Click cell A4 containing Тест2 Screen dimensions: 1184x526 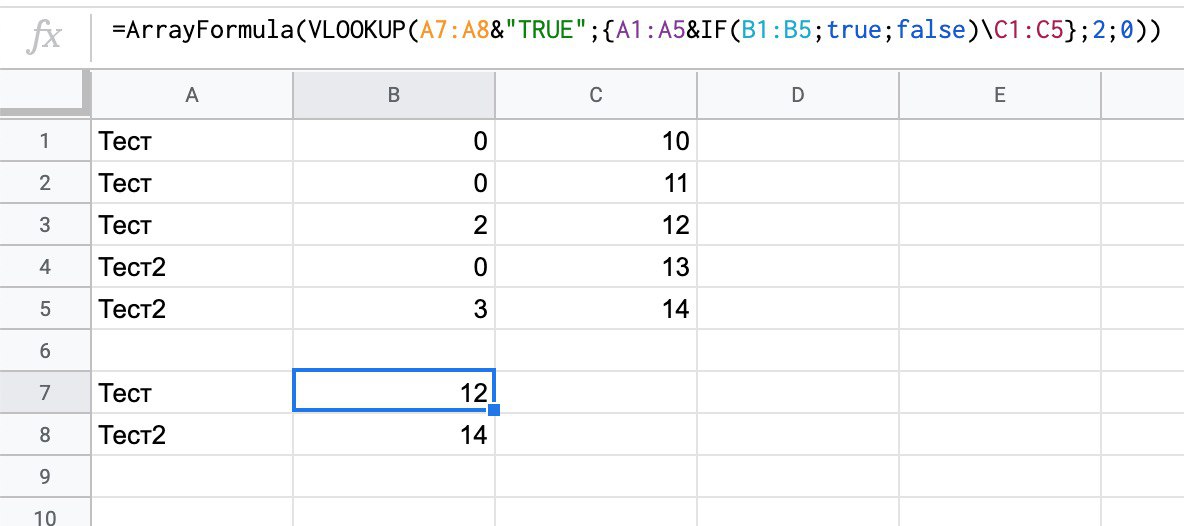191,267
